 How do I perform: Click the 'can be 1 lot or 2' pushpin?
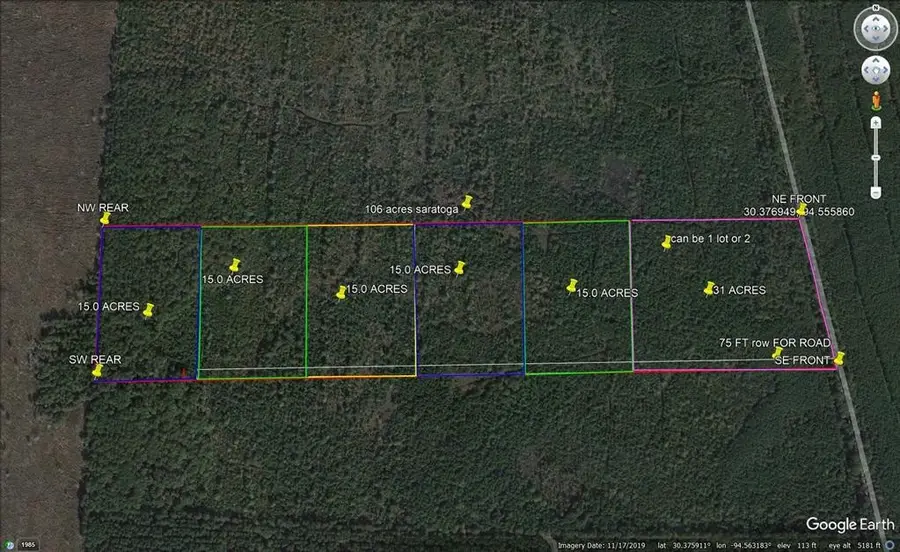coord(666,243)
